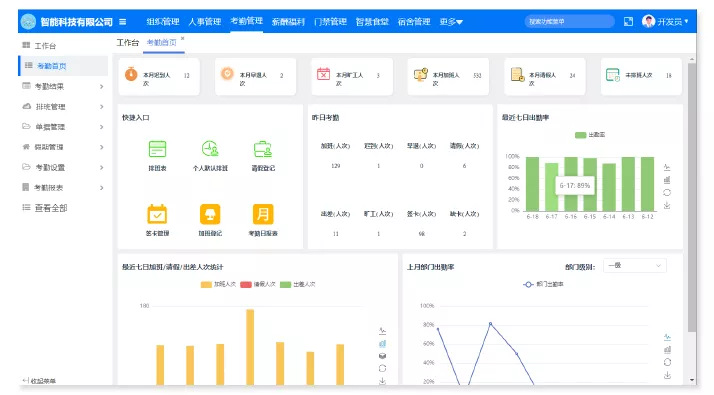Open the 个人默认排班 quick entry icon
Screen dimensions: 714x395
coord(210,149)
